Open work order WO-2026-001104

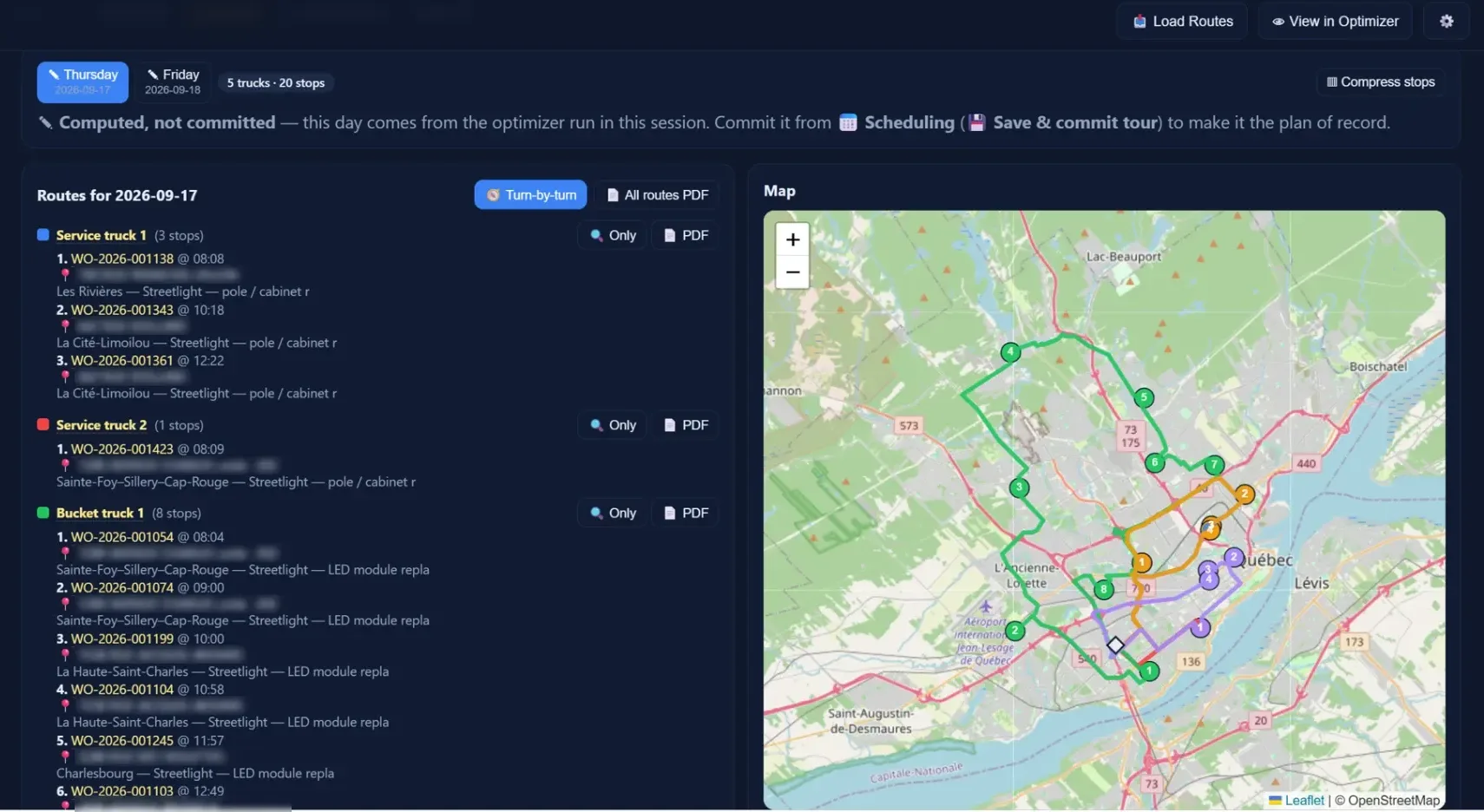122,689
